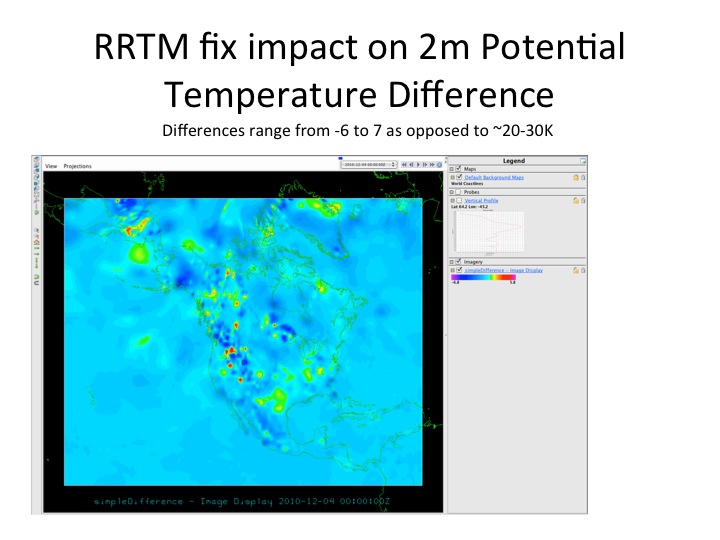The width and height of the screenshot is (720, 540).
Task: Step back one animation frame
Action: click(x=412, y=164)
